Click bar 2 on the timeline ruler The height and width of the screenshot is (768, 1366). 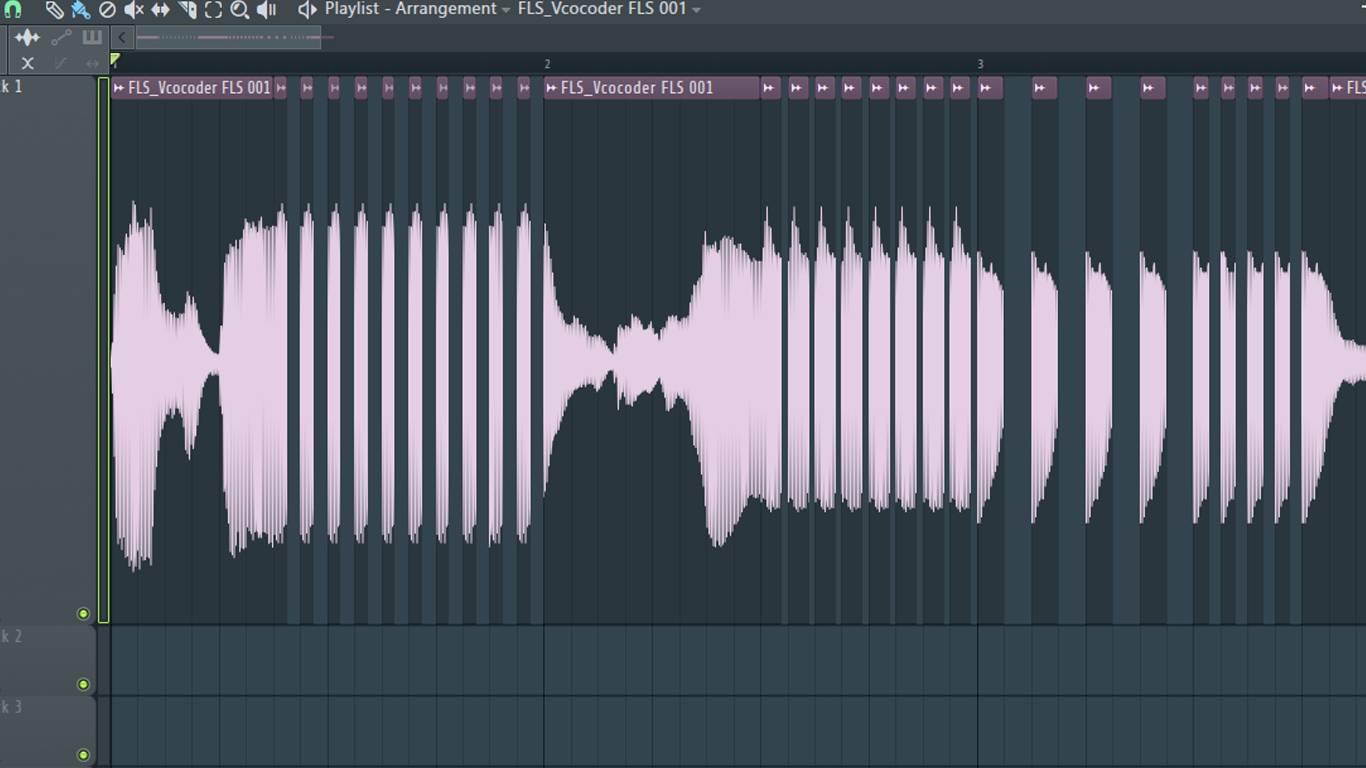547,64
